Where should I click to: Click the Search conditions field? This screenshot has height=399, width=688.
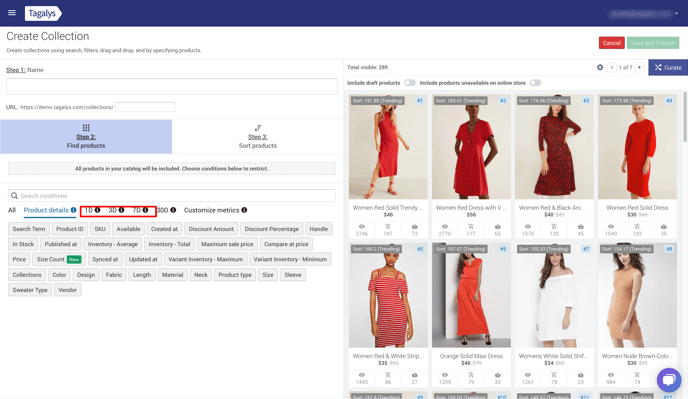click(x=172, y=195)
